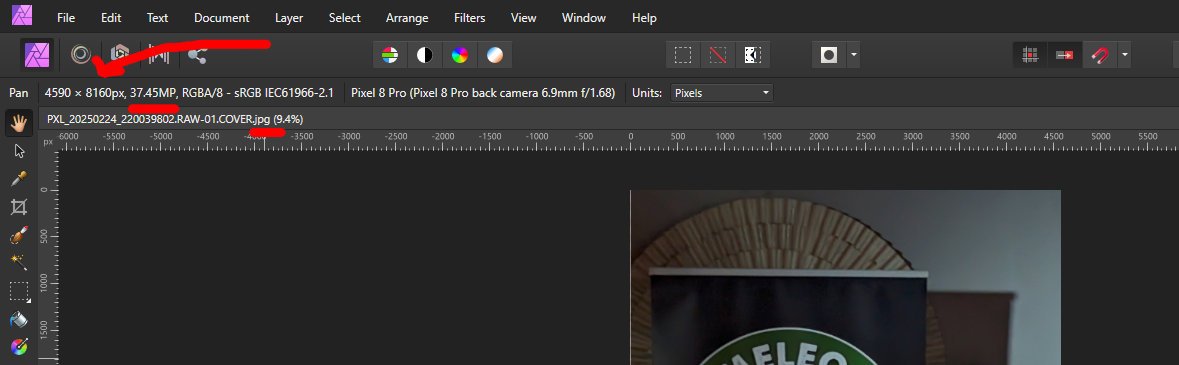The height and width of the screenshot is (365, 1179).
Task: Apply Auto Levels from the toolbar
Action: [389, 55]
